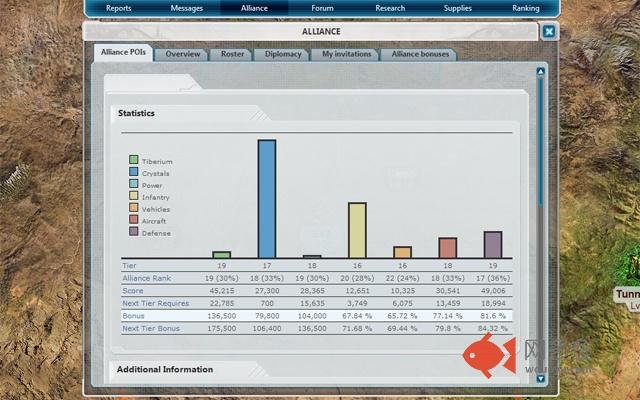Click the Next Tier Requires row label
Image resolution: width=640 pixels, height=400 pixels.
(x=156, y=303)
